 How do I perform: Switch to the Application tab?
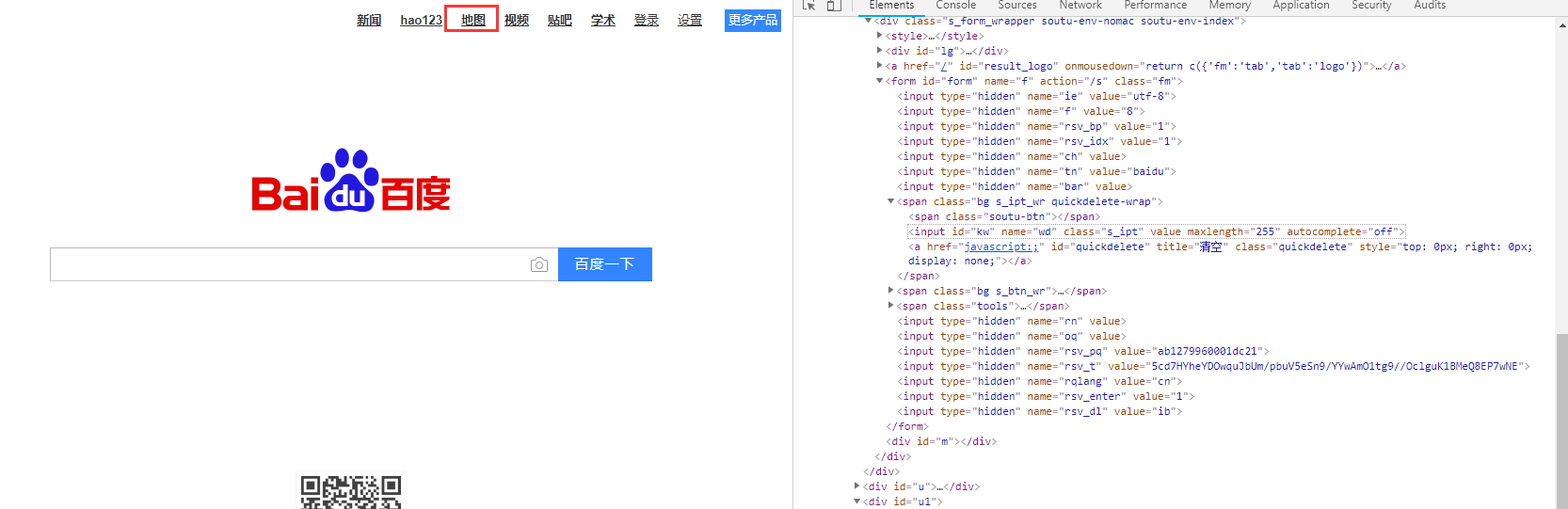(x=1302, y=5)
